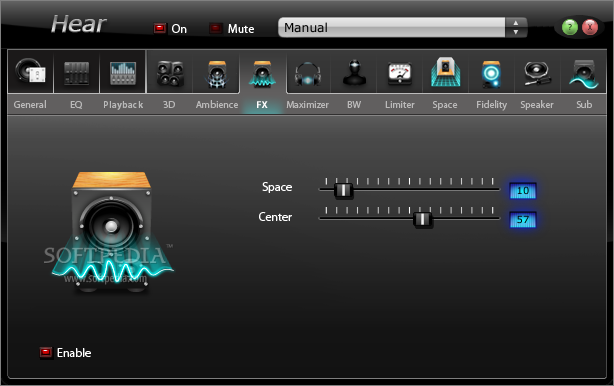614x386 pixels.
Task: Switch to the Playback tab label
Action: [x=123, y=105]
